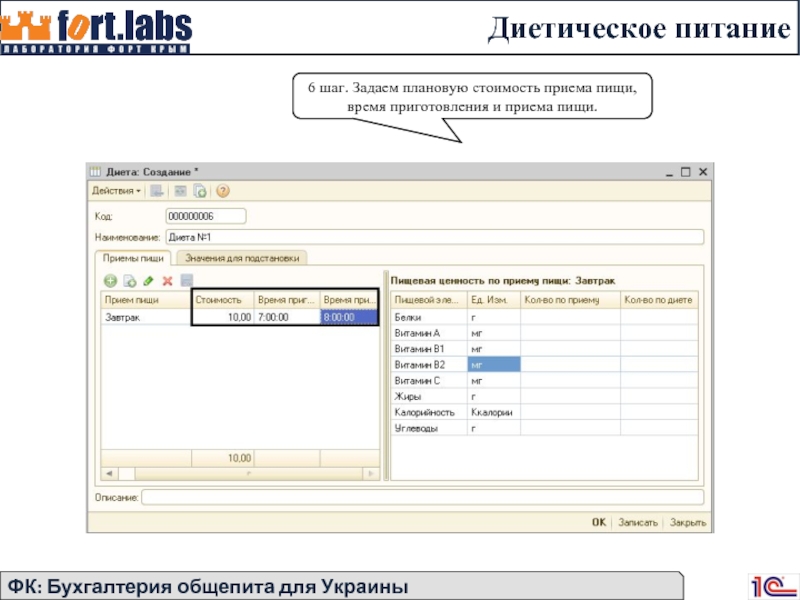Click highlighted мг cell in Витамин В2 row
Viewport: 800px width, 600px height.
coord(493,365)
